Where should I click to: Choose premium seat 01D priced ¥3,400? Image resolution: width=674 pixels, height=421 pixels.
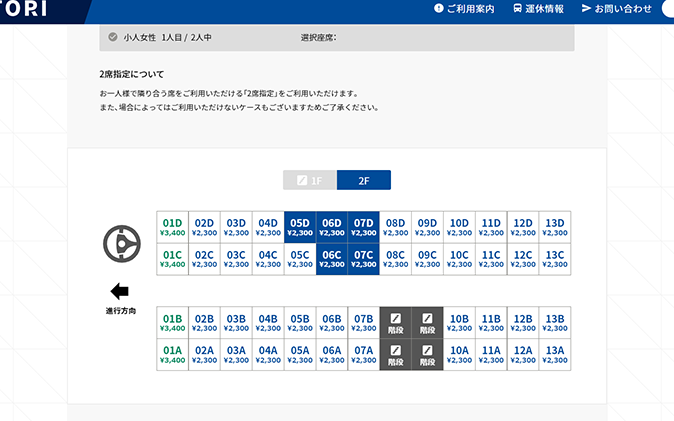pyautogui.click(x=172, y=227)
